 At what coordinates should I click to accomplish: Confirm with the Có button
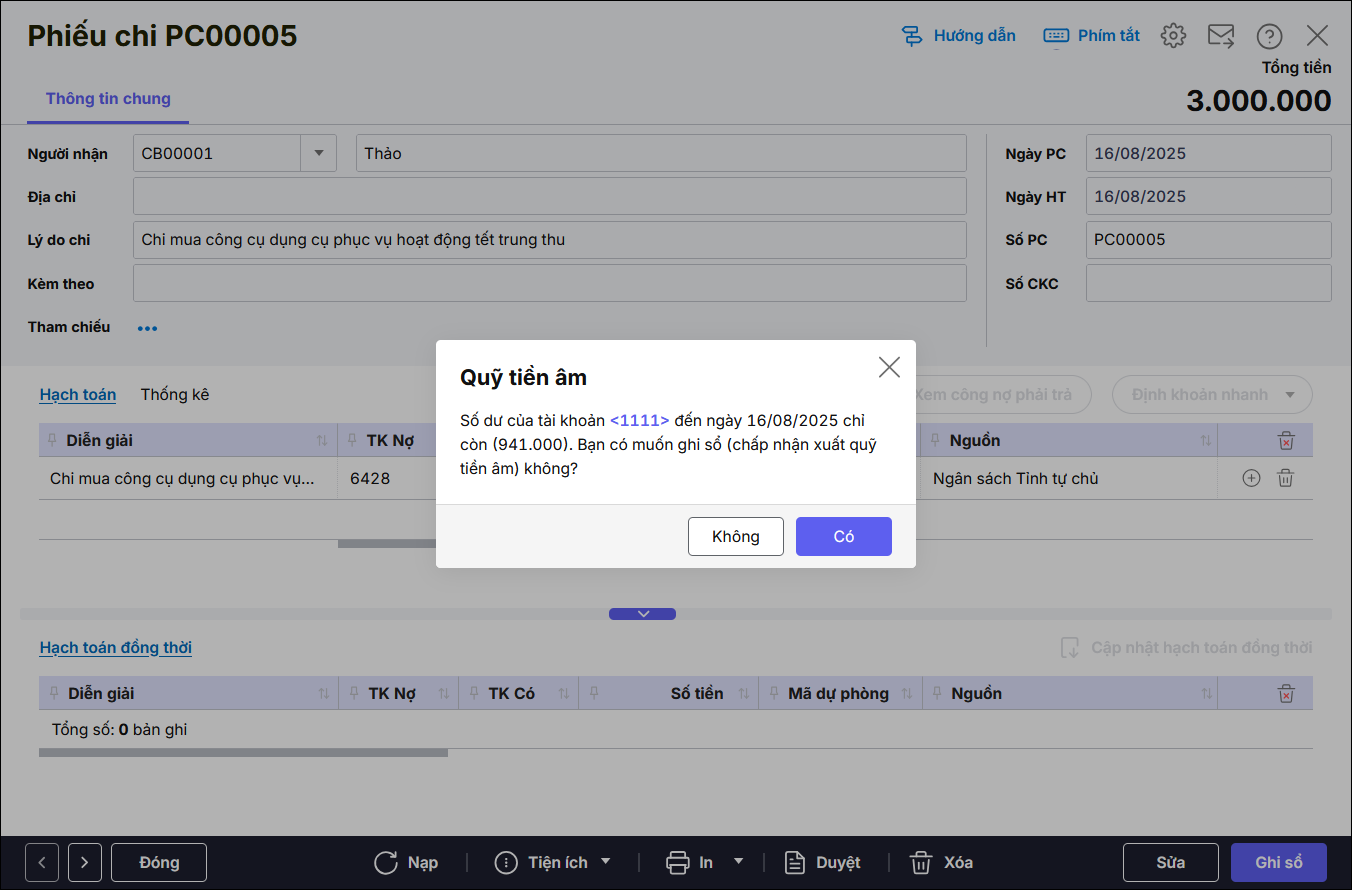click(x=843, y=536)
